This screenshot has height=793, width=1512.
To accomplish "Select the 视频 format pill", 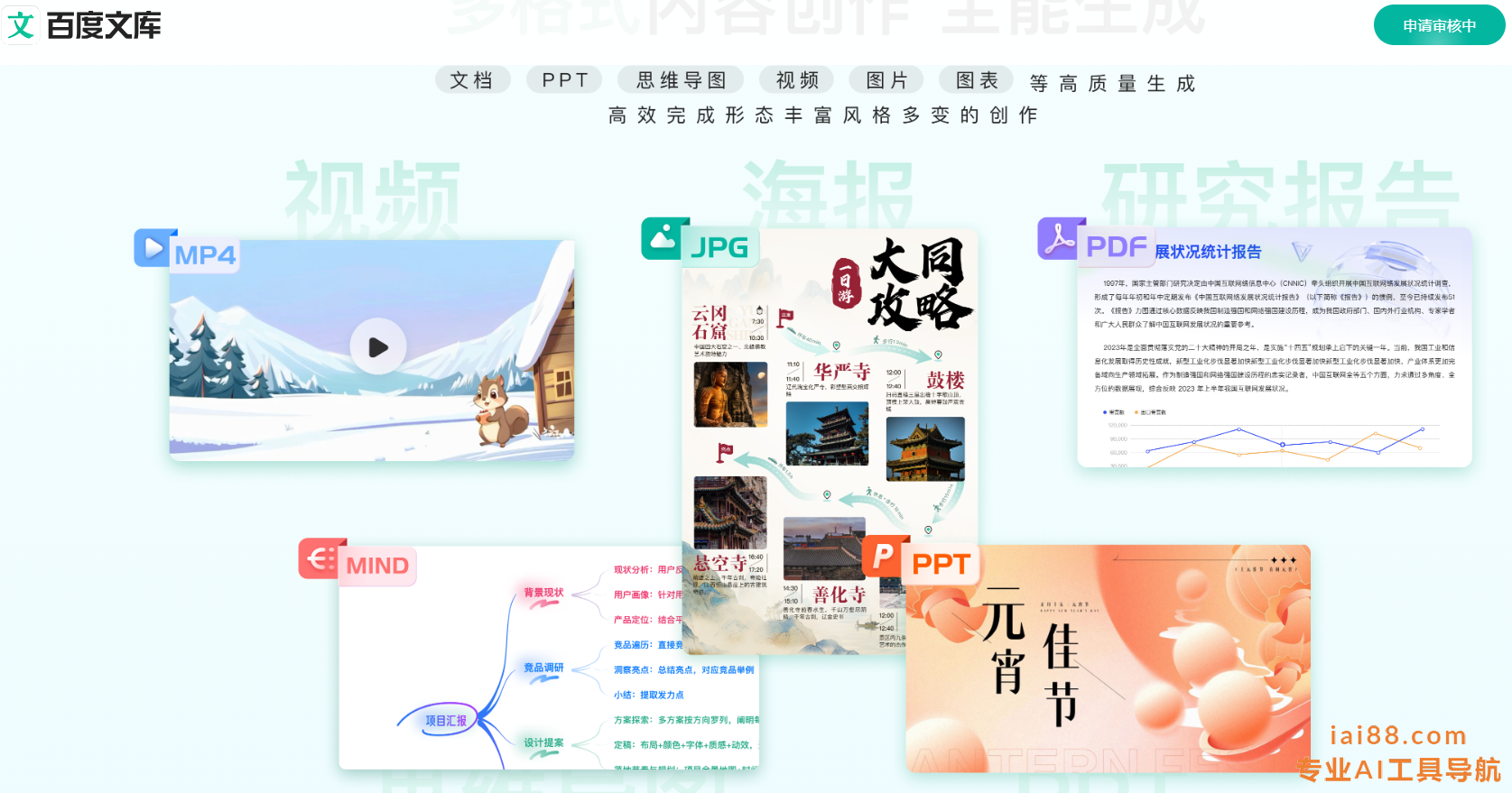I will coord(797,80).
